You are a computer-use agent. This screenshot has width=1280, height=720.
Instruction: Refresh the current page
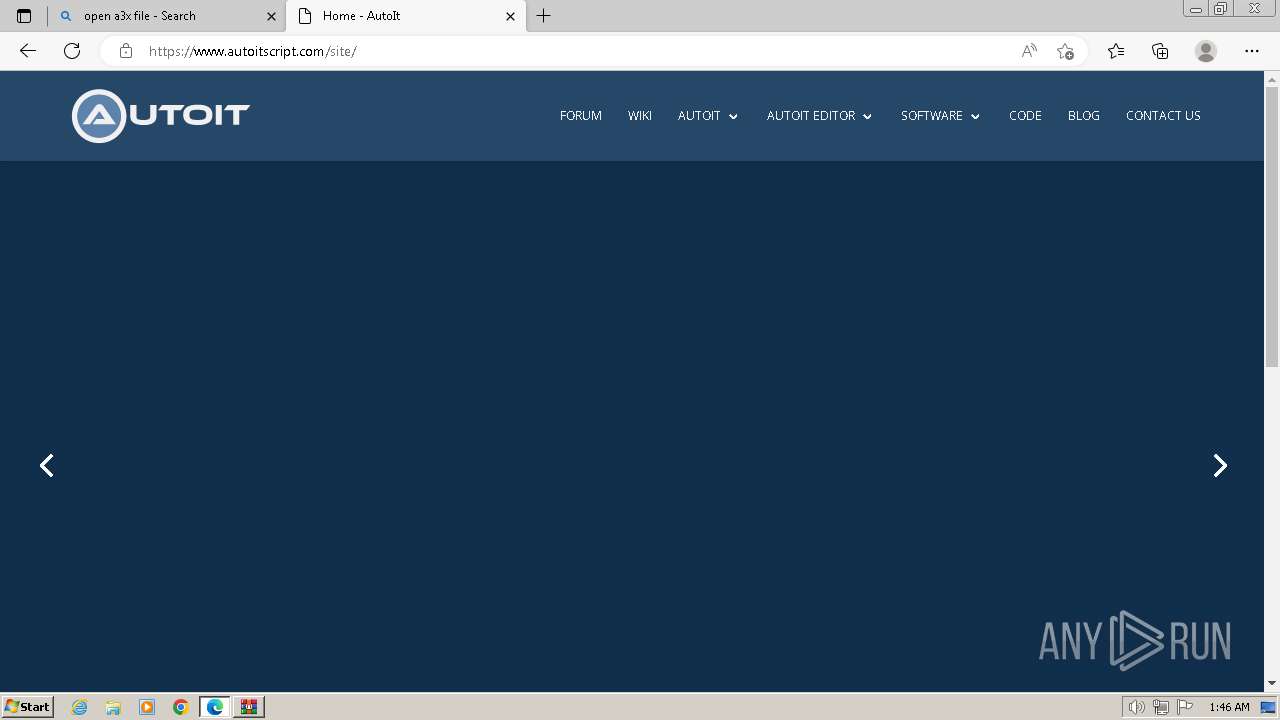coord(72,51)
